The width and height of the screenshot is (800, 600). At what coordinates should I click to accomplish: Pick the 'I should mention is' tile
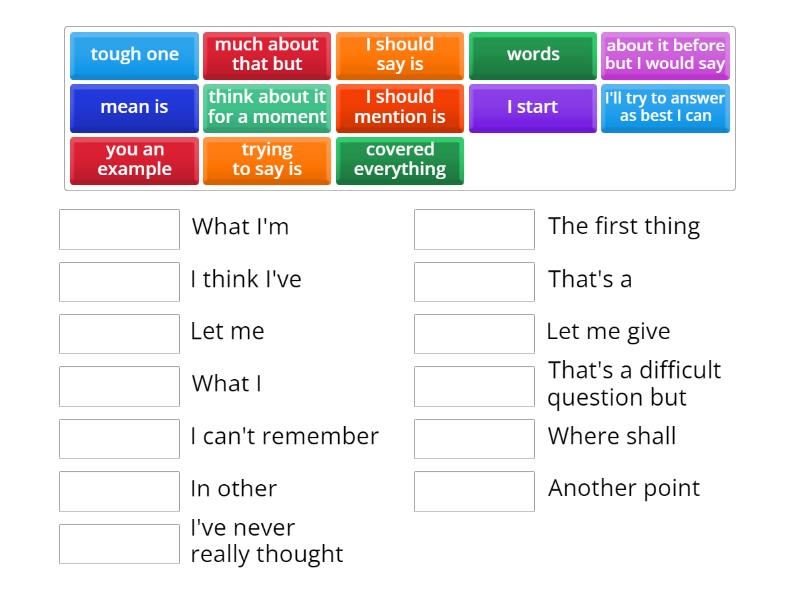pyautogui.click(x=400, y=108)
